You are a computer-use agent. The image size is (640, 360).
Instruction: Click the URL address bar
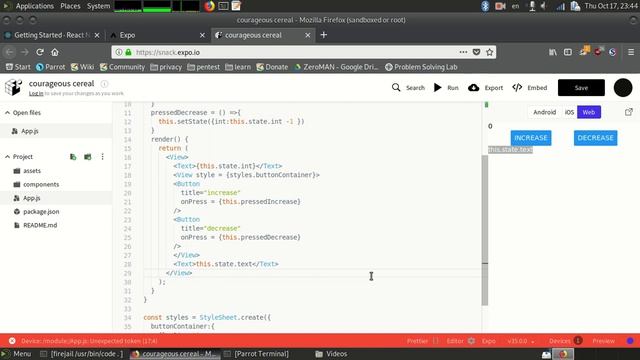click(x=304, y=52)
